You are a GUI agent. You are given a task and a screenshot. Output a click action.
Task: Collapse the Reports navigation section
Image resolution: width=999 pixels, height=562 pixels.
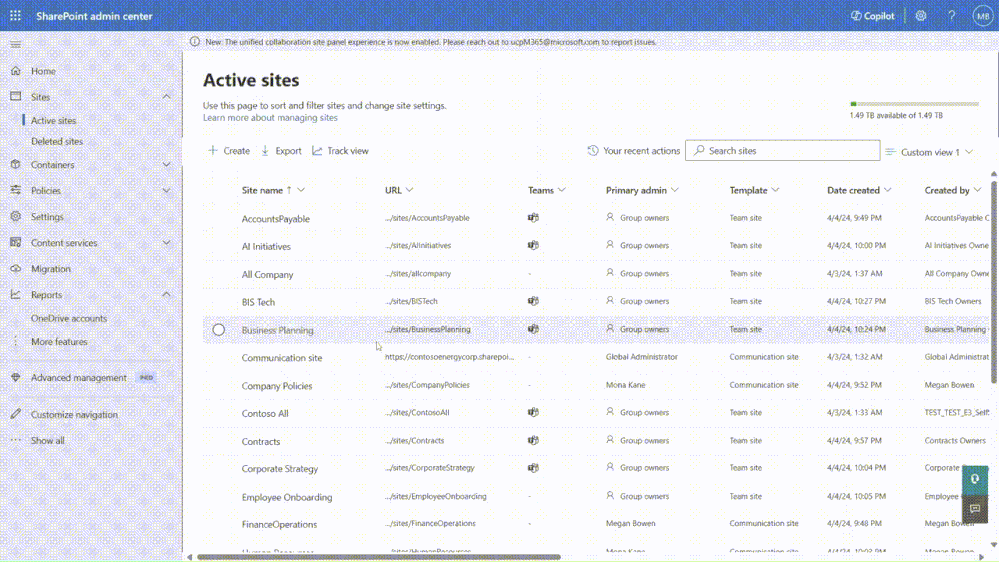[x=166, y=295]
